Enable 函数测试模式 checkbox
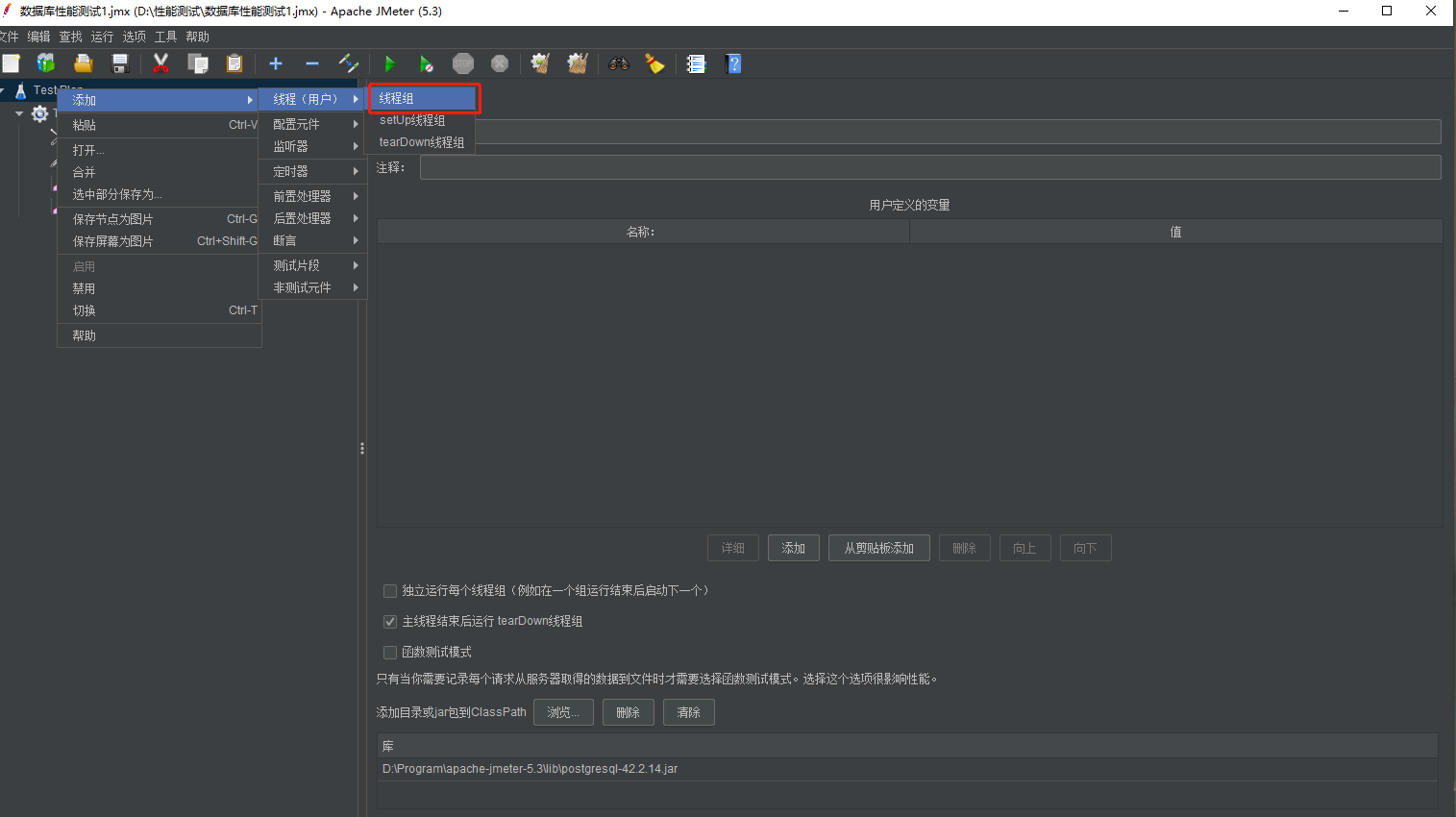Viewport: 1456px width, 817px height. pos(390,652)
